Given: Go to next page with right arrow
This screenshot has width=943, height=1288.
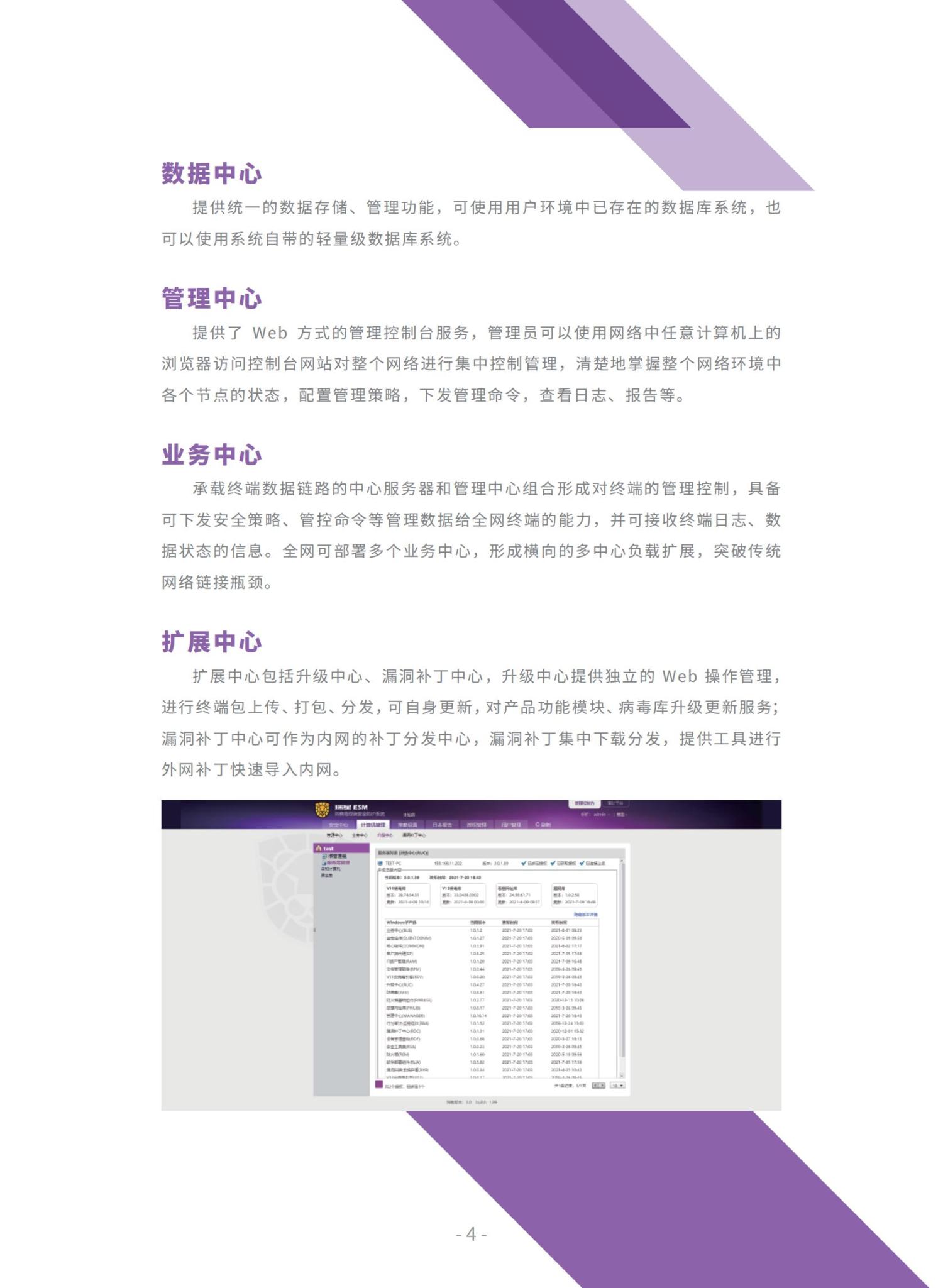Looking at the screenshot, I should coord(602,1085).
